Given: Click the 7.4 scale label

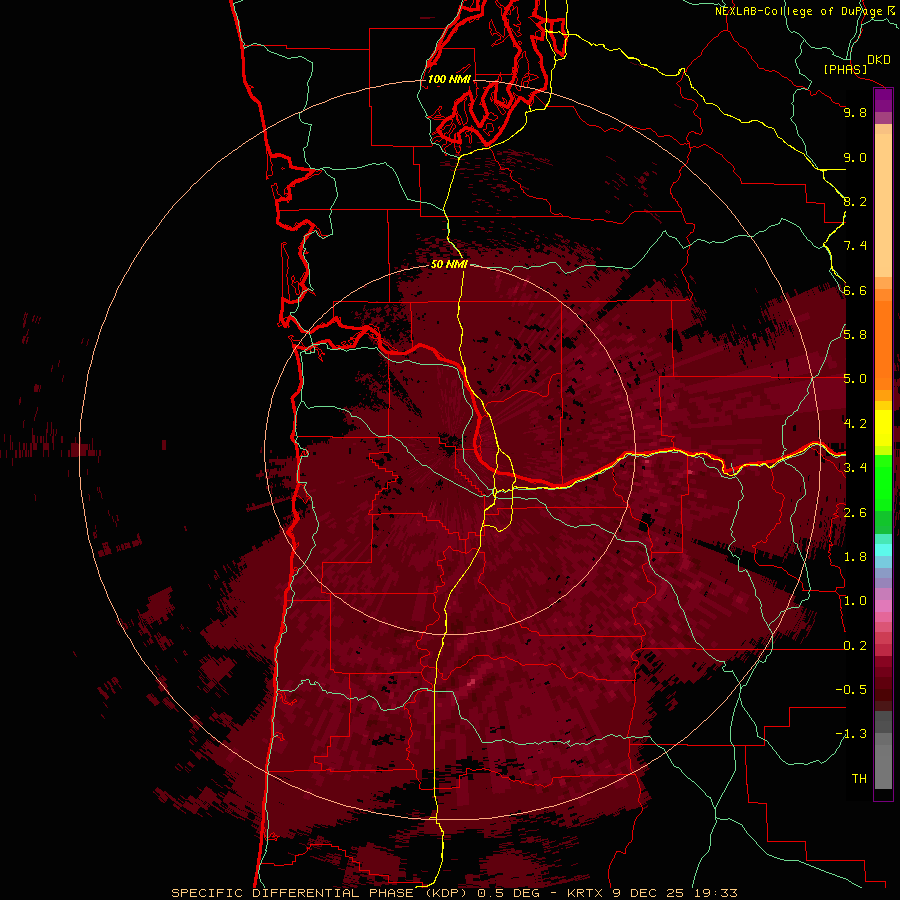Looking at the screenshot, I should pos(855,246).
